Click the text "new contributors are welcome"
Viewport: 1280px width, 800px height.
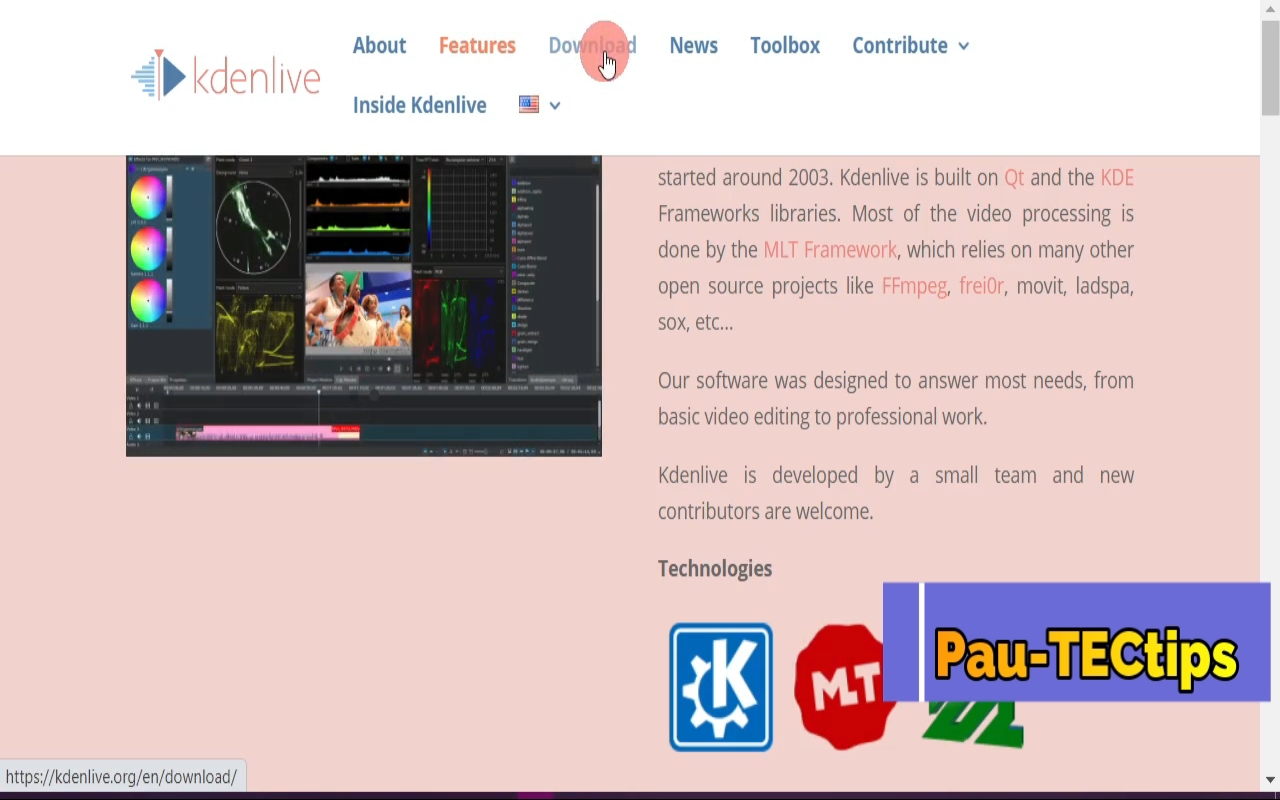click(x=896, y=493)
